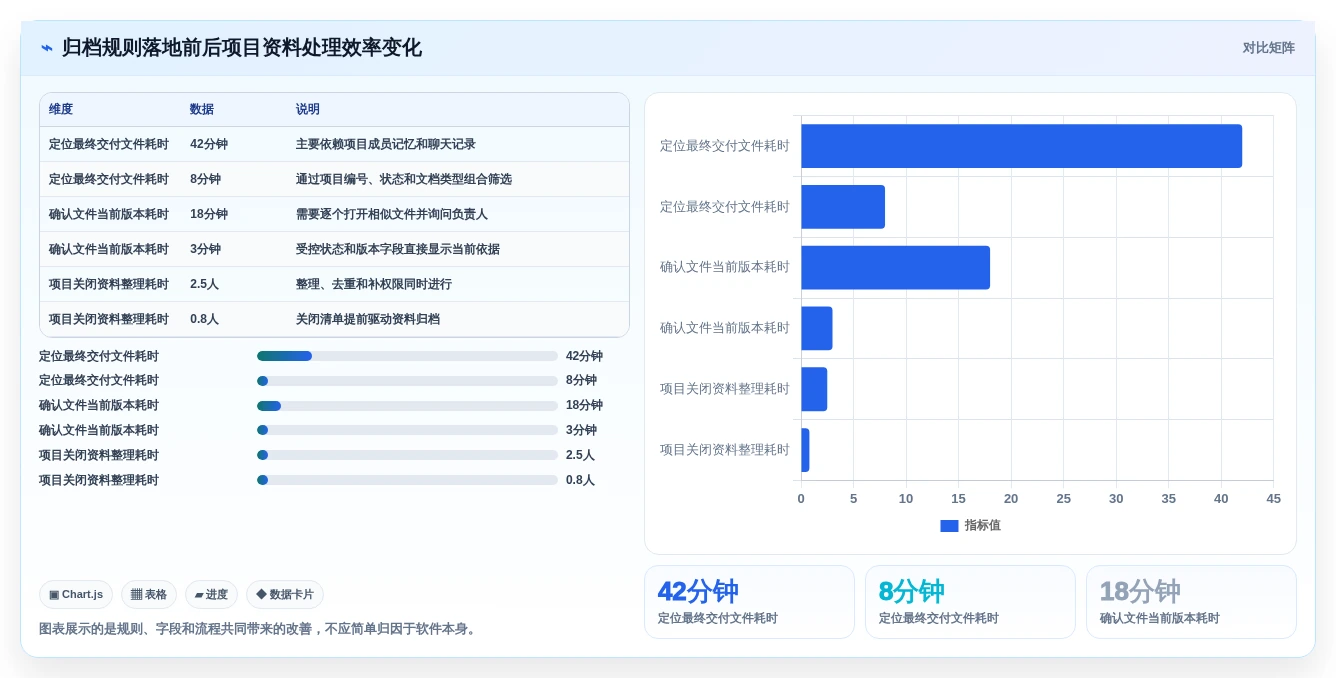Click the x-axis tick label 35
This screenshot has height=678, width=1336.
(1168, 499)
